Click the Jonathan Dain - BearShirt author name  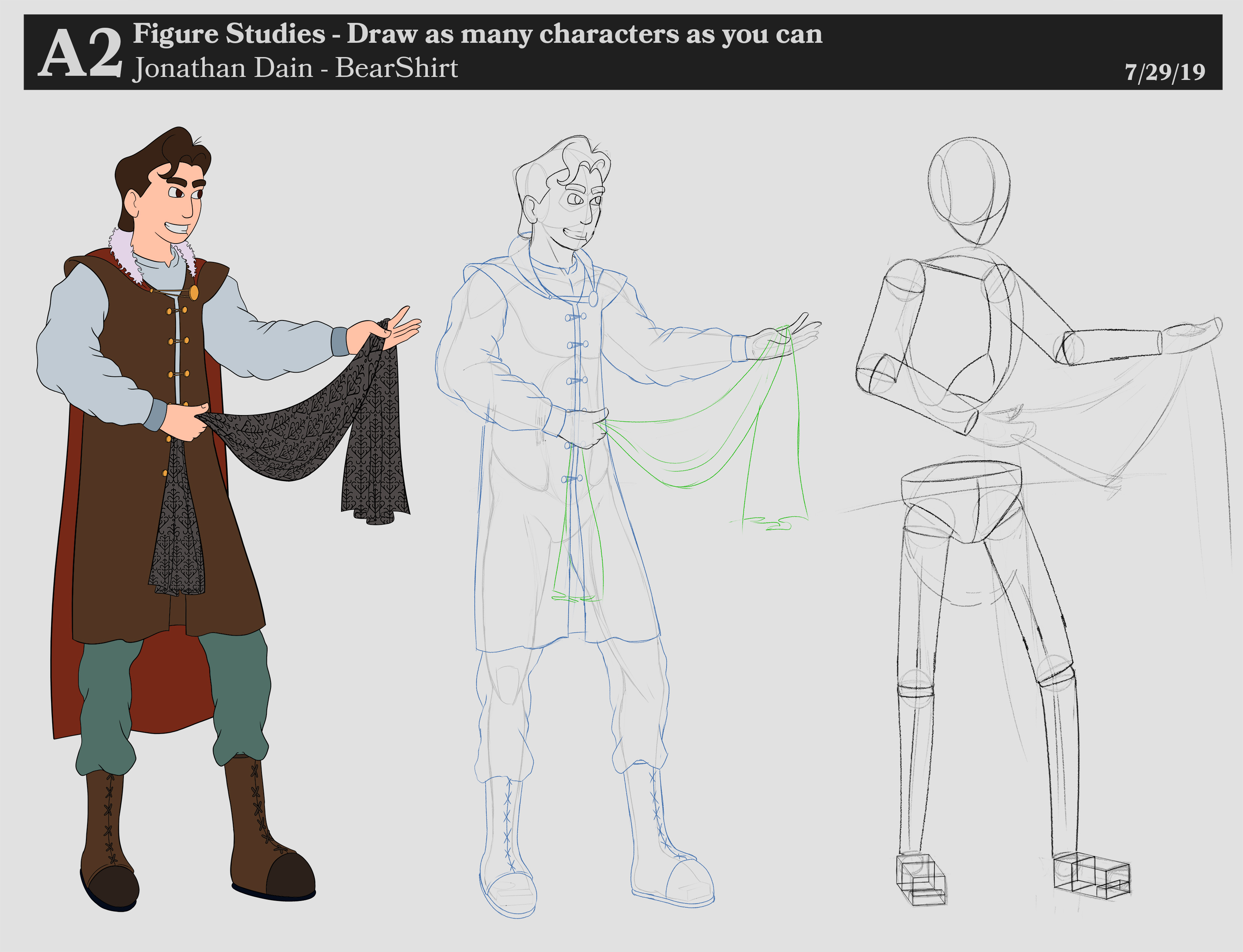pos(295,68)
